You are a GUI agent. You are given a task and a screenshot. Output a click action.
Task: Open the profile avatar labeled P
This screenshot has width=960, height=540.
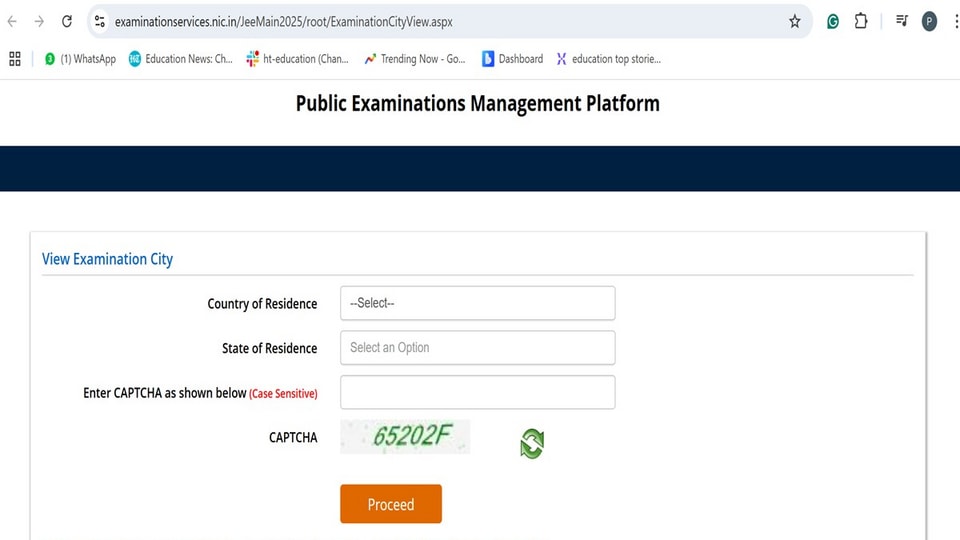click(929, 21)
